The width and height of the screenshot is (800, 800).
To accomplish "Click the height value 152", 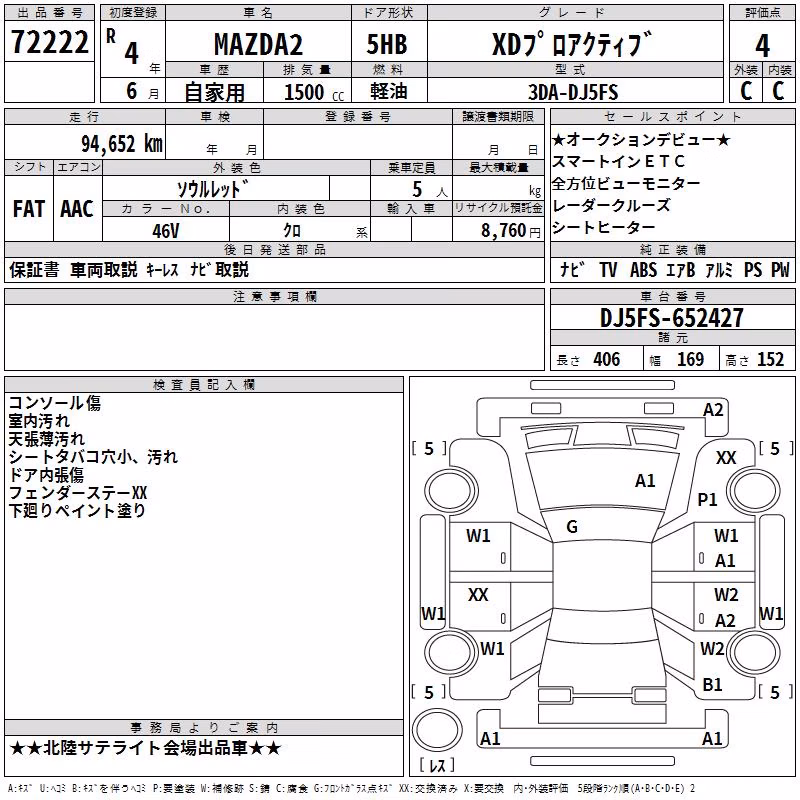I will 770,359.
